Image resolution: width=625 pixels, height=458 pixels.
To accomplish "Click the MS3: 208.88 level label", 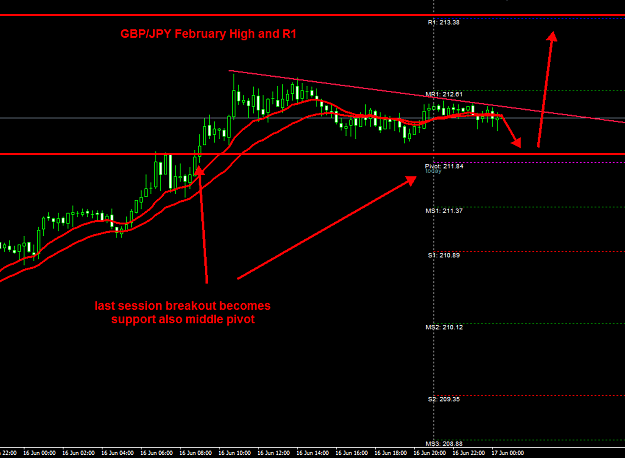I will [444, 444].
